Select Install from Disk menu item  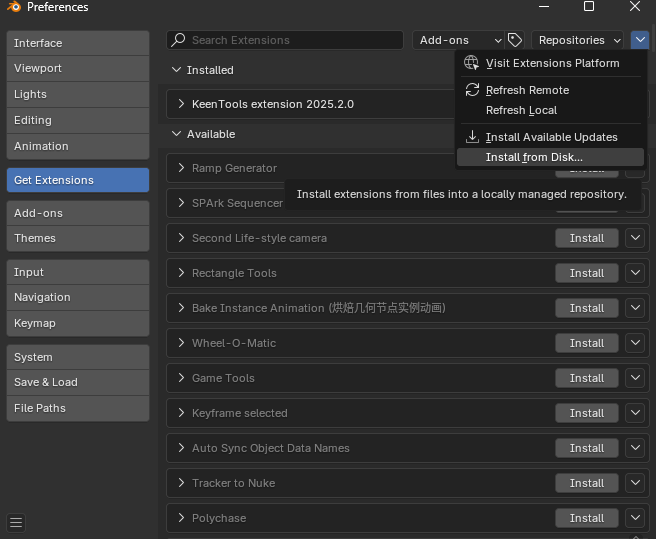click(x=534, y=157)
